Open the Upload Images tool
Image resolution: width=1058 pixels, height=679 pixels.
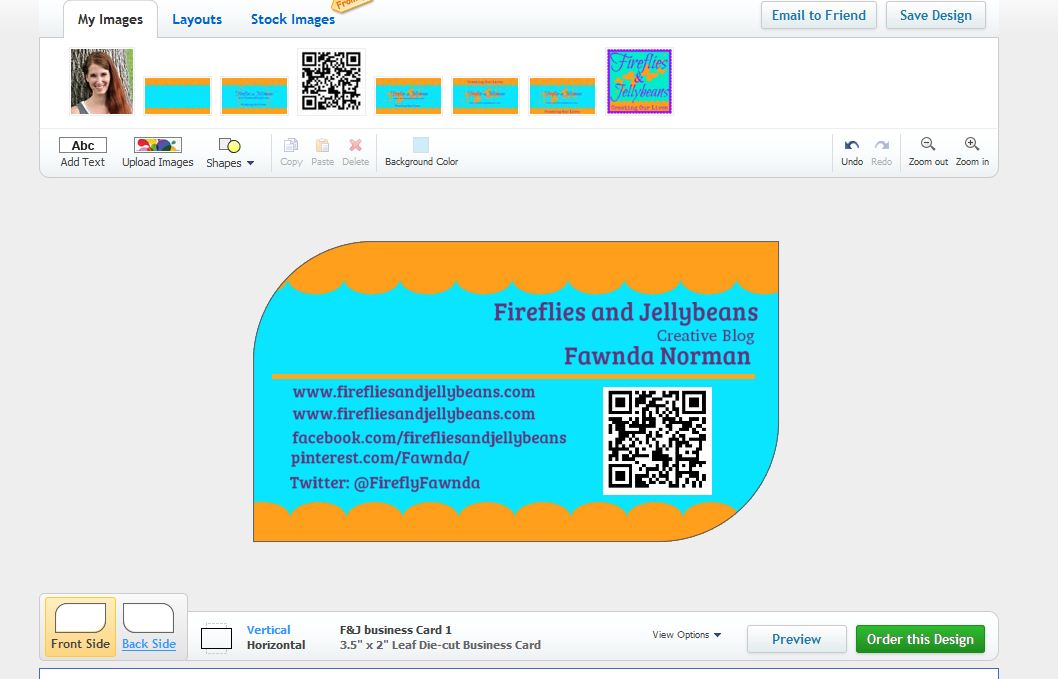pyautogui.click(x=158, y=146)
